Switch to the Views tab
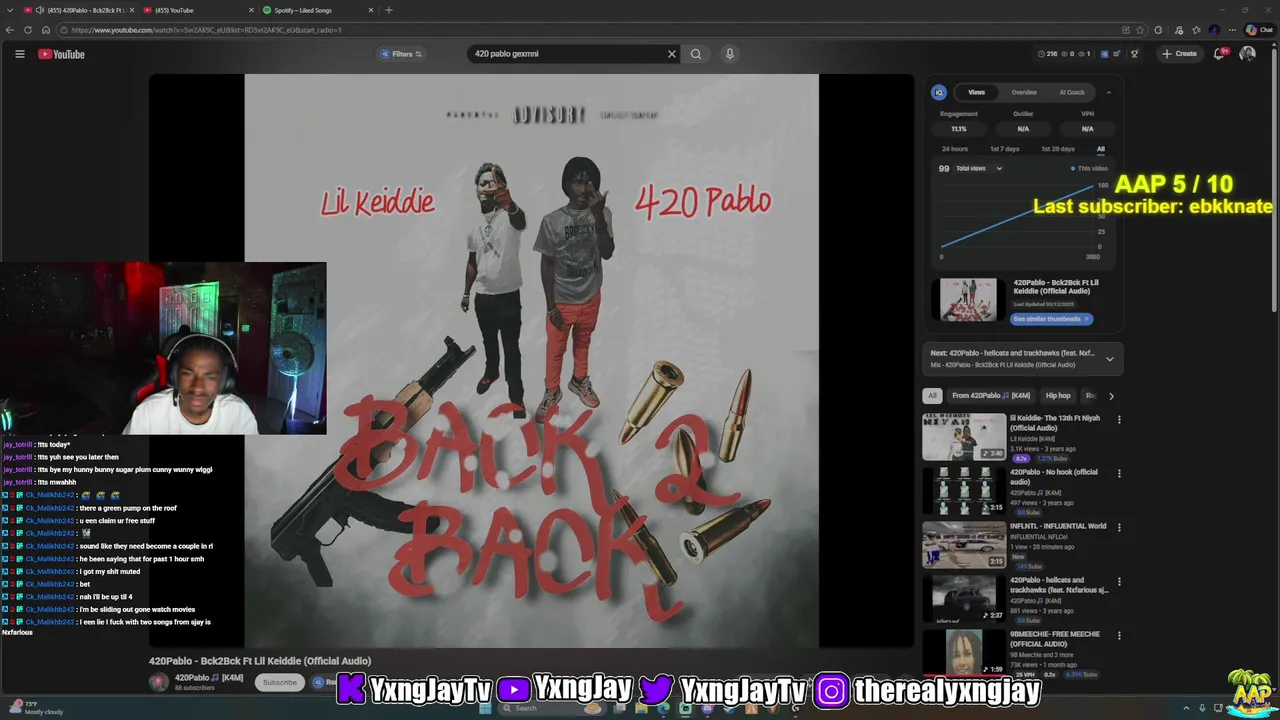The width and height of the screenshot is (1280, 720). point(976,92)
